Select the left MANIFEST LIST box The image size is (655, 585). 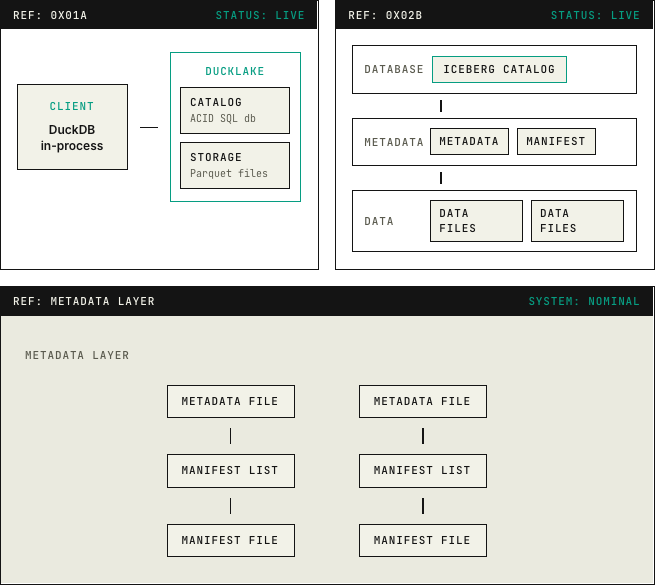(231, 471)
